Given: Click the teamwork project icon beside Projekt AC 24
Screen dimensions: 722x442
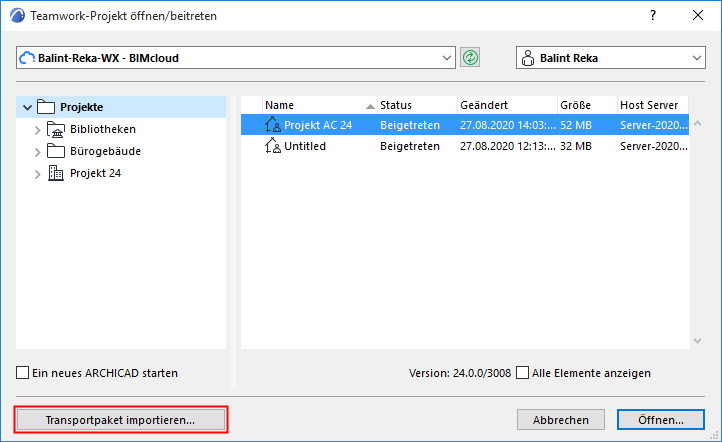Looking at the screenshot, I should [273, 125].
